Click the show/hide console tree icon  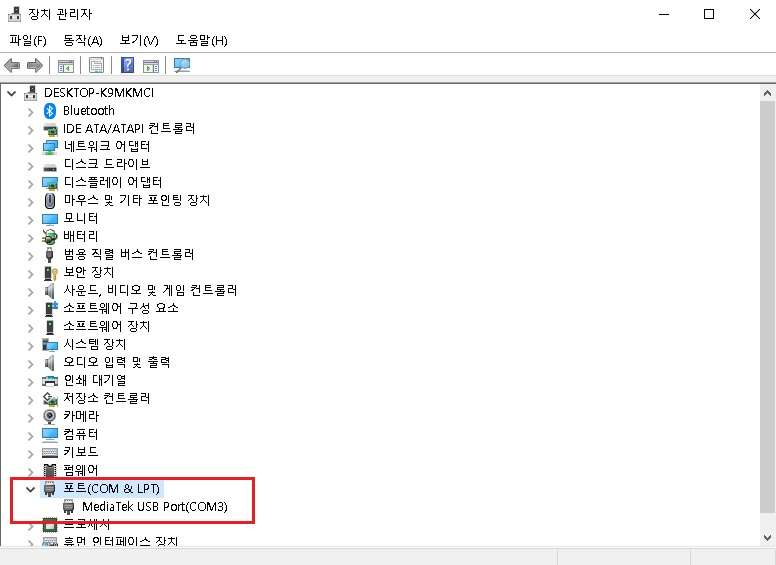point(66,66)
